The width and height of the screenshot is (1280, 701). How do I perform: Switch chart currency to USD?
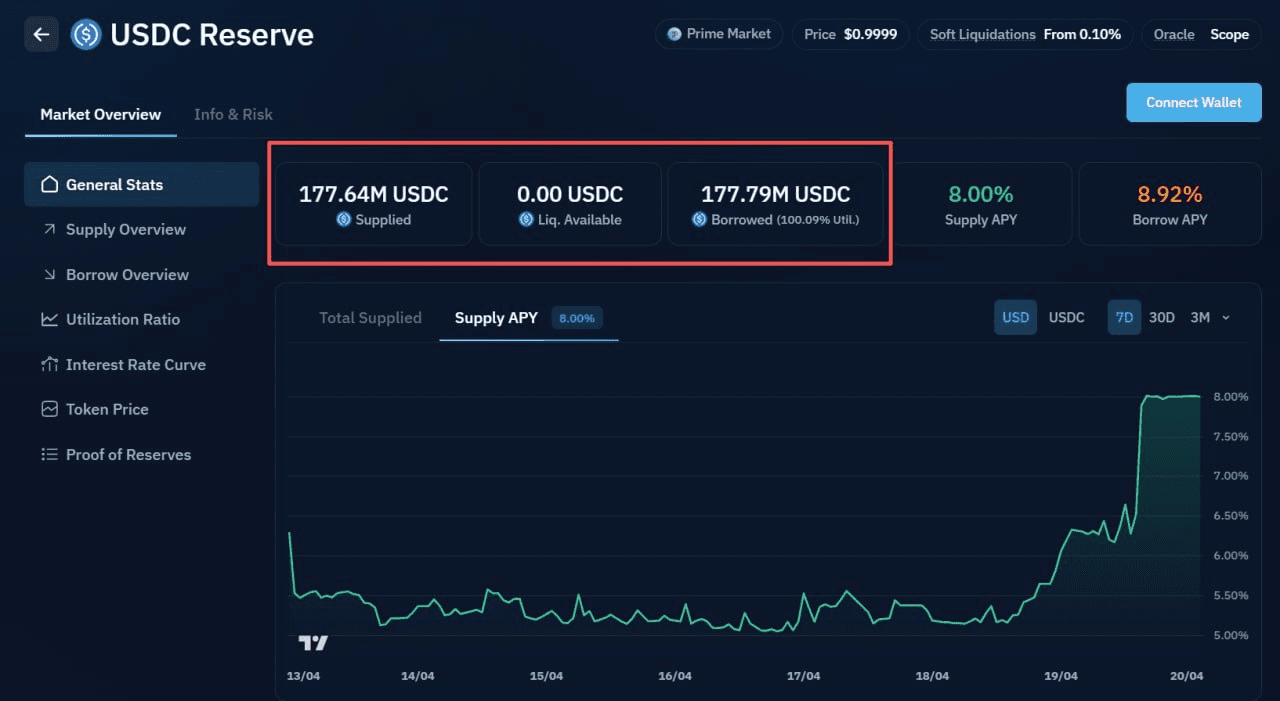click(1015, 318)
